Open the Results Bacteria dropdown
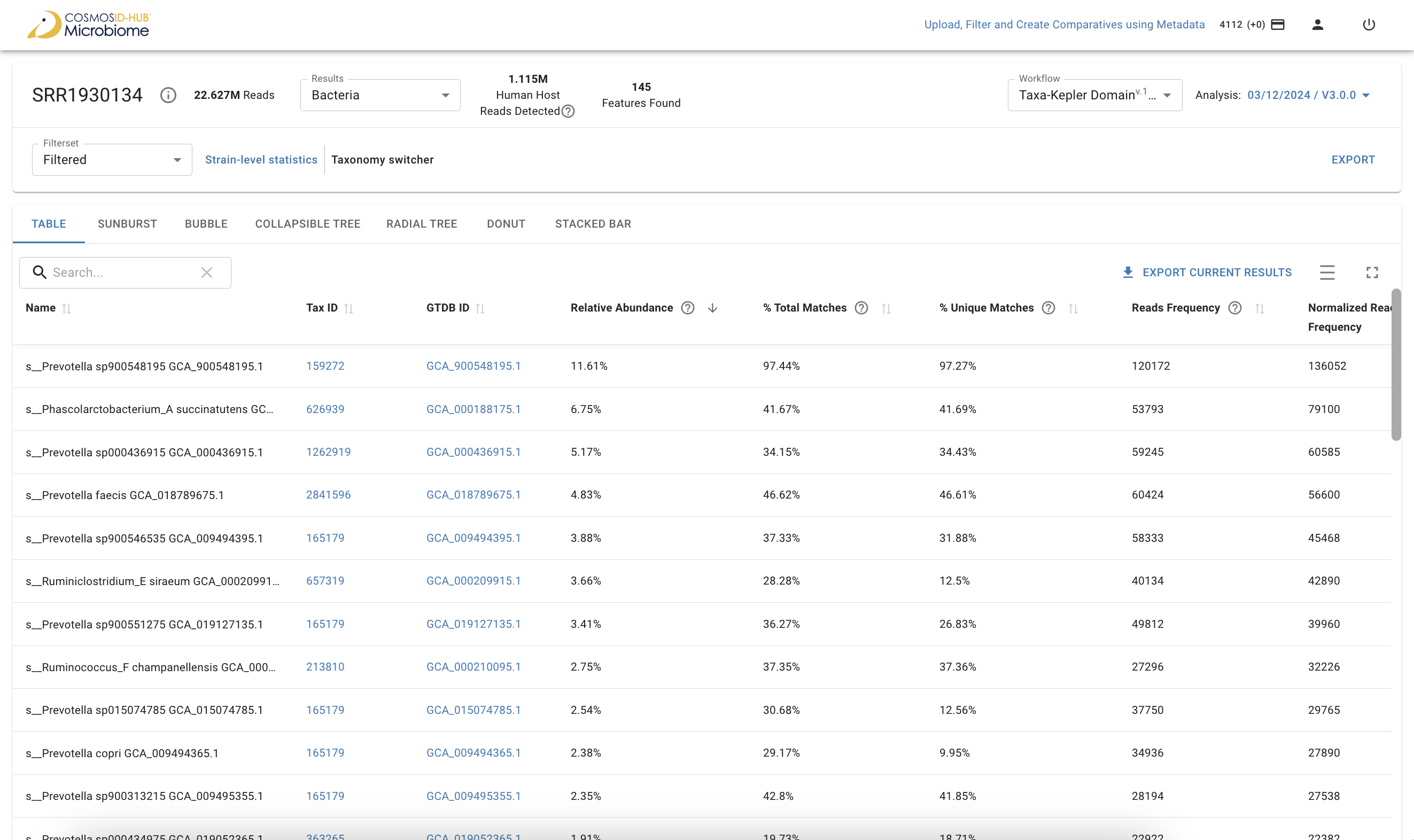This screenshot has width=1414, height=840. (x=380, y=95)
